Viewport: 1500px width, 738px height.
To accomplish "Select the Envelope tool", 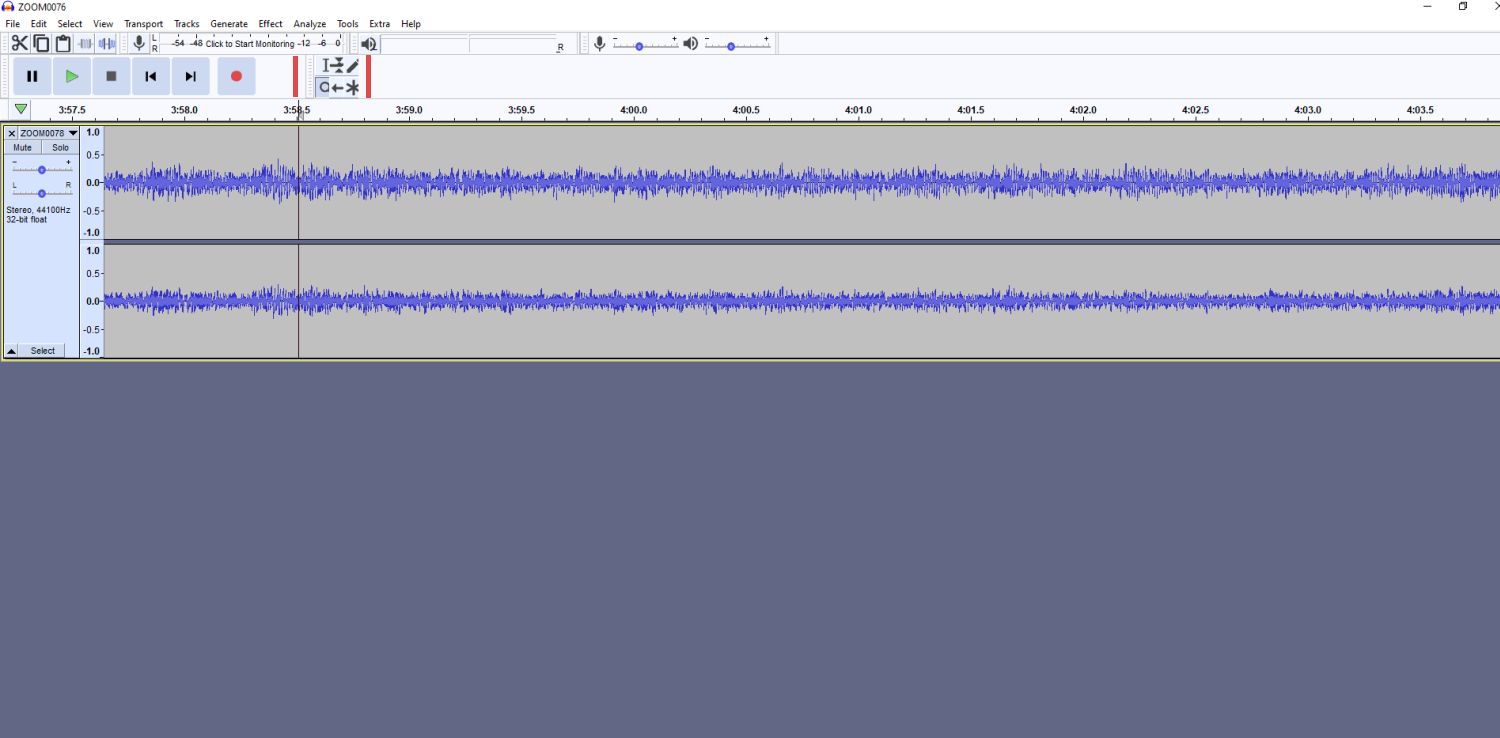I will coord(338,65).
